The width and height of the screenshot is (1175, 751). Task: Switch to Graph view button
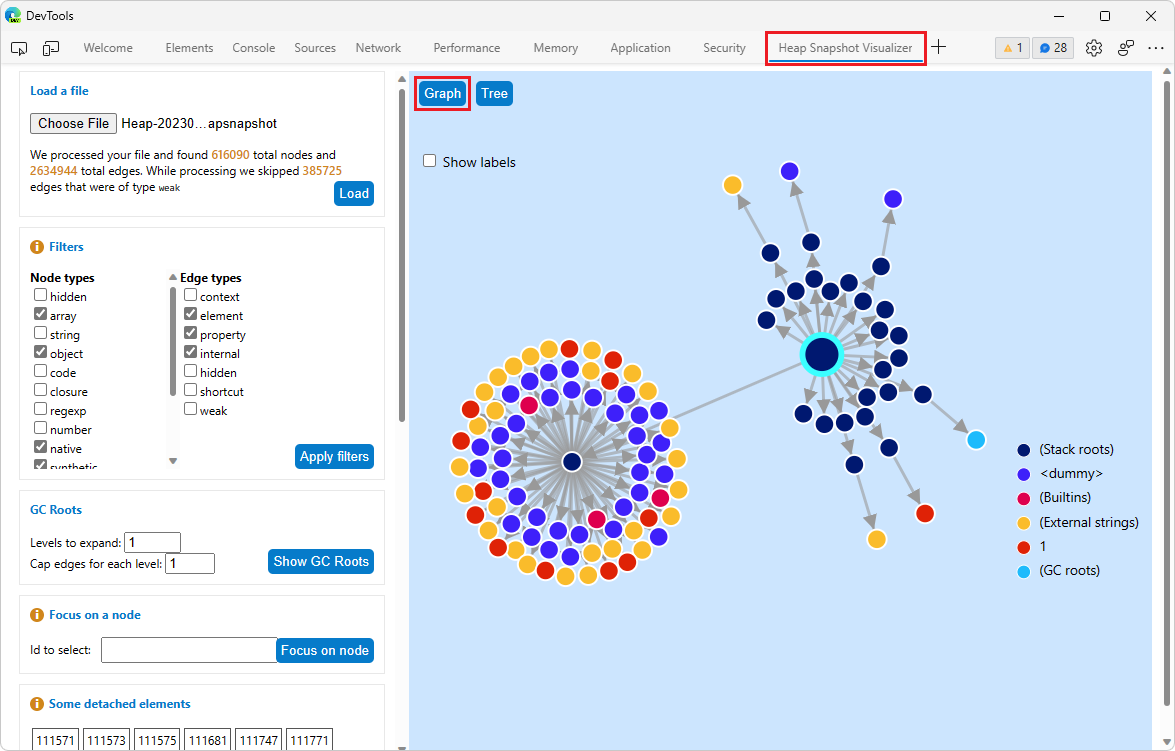coord(442,94)
